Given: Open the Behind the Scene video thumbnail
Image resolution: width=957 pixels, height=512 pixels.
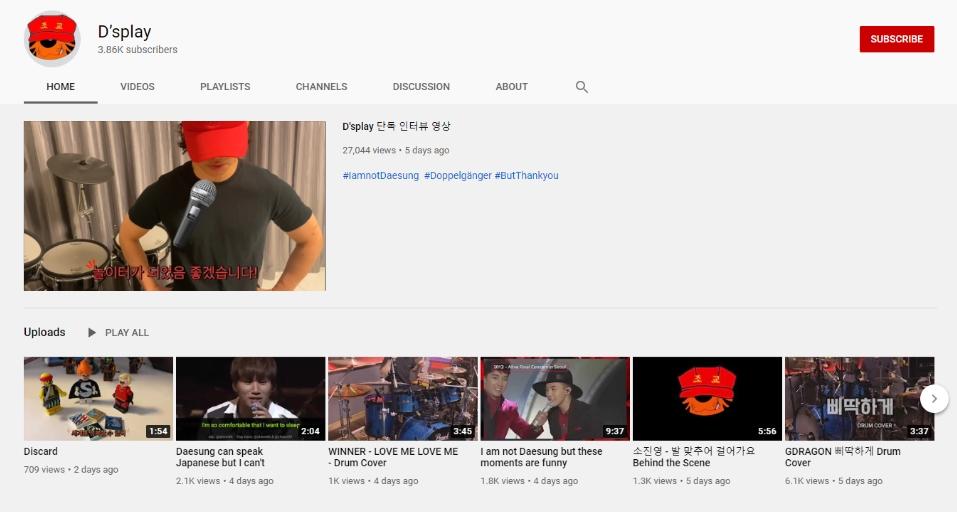Looking at the screenshot, I should tap(707, 398).
